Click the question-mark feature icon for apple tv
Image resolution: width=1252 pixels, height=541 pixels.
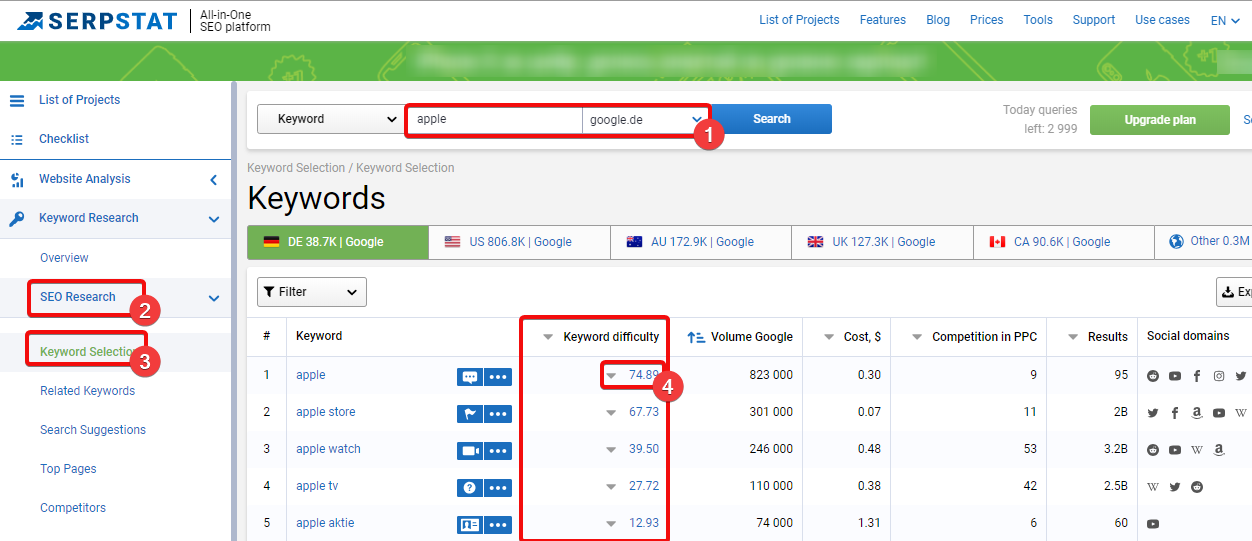469,487
